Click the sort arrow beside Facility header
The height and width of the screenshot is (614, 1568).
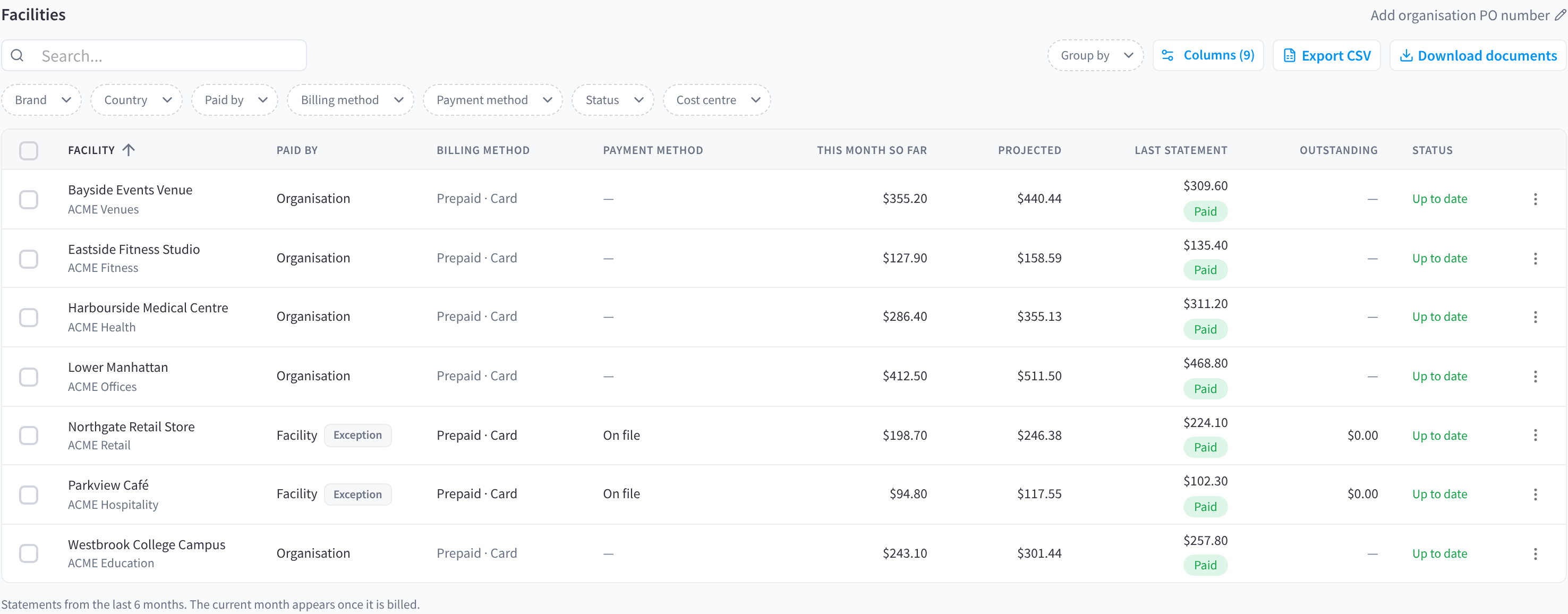point(129,150)
